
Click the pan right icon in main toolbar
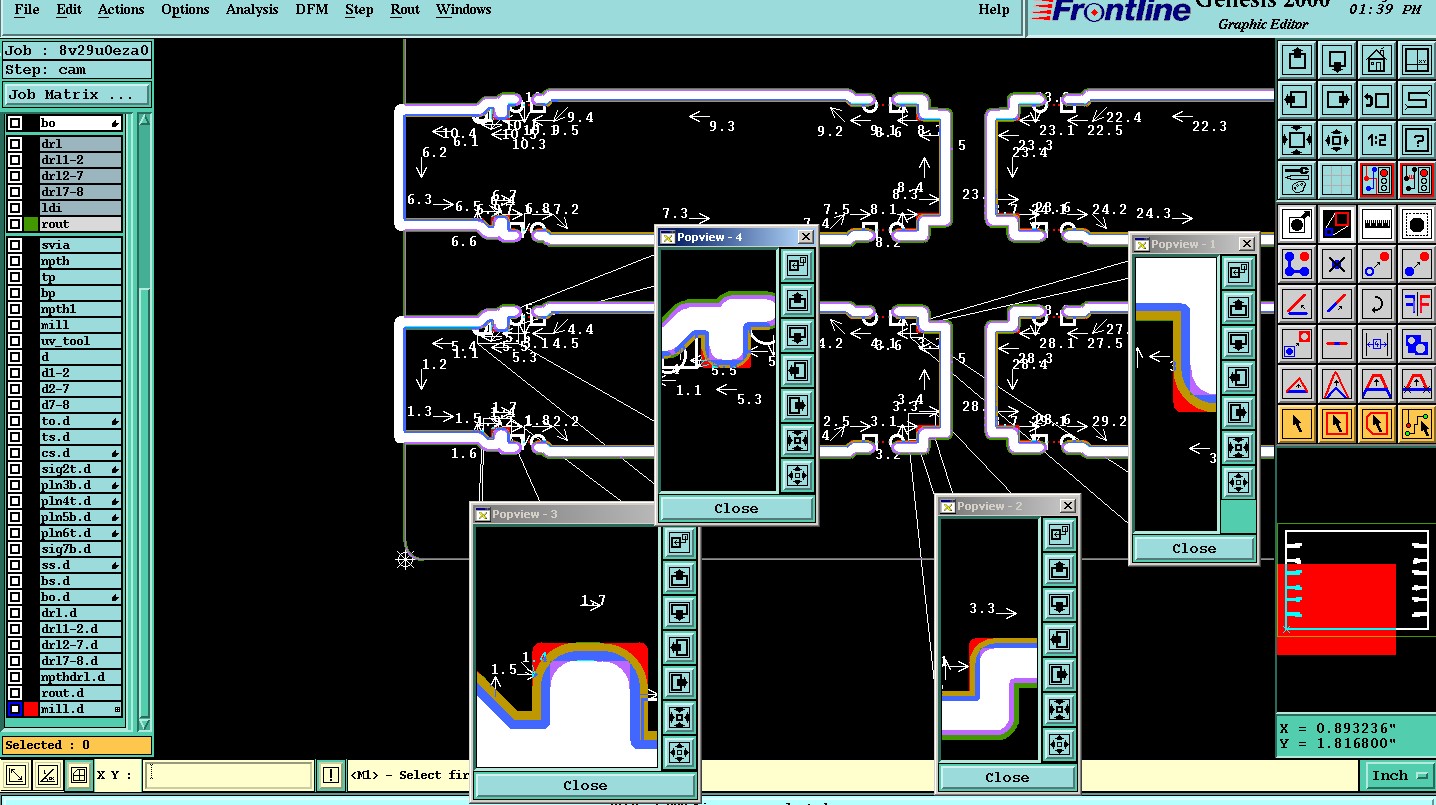1337,99
